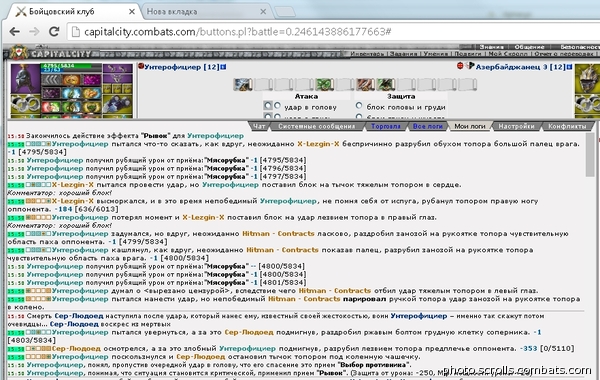The image size is (600, 380).
Task: Open info icon next to Азербайджанец 3 [12]
Action: 569,67
